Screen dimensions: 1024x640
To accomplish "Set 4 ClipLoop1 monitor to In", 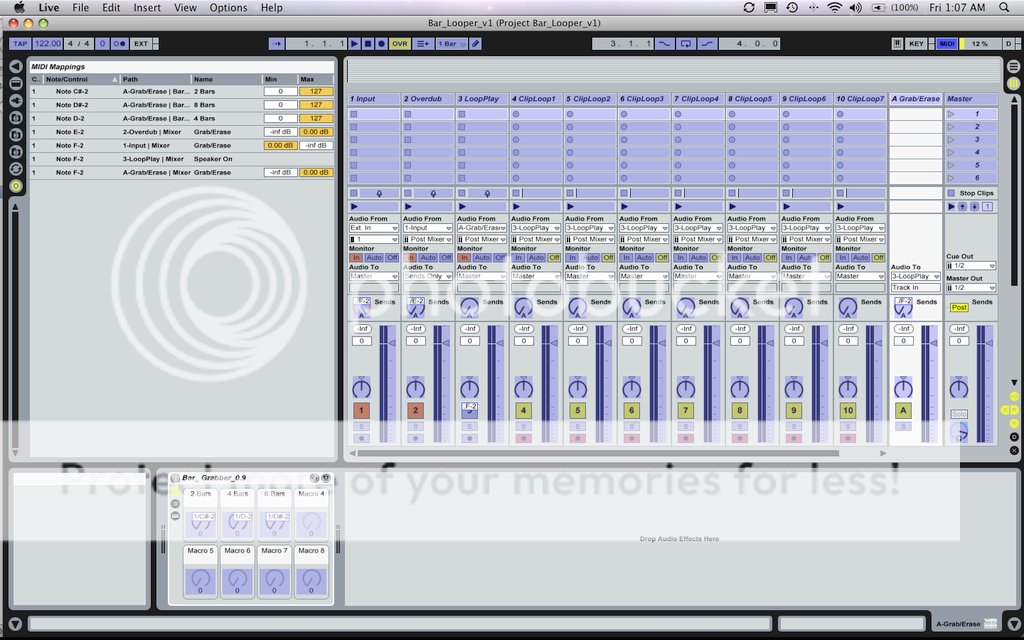I will point(518,258).
